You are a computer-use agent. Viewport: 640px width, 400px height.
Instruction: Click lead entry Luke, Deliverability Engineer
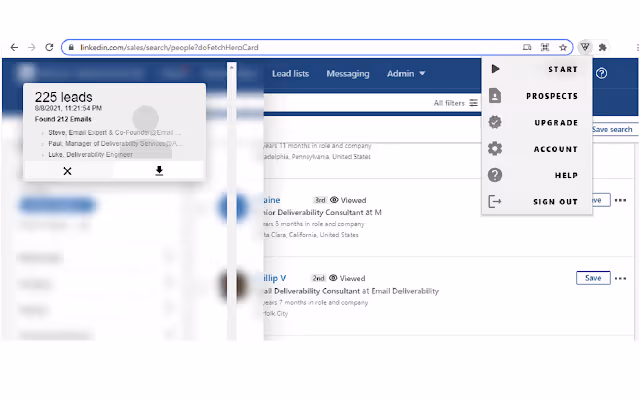point(90,155)
